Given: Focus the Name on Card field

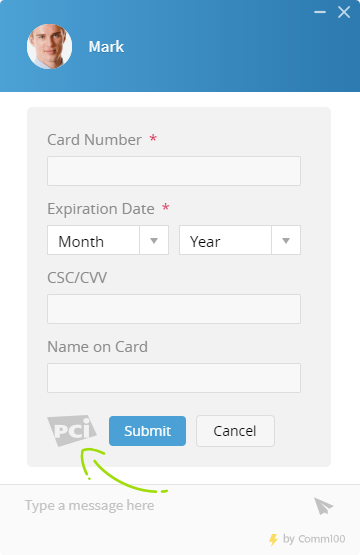Looking at the screenshot, I should click(174, 378).
